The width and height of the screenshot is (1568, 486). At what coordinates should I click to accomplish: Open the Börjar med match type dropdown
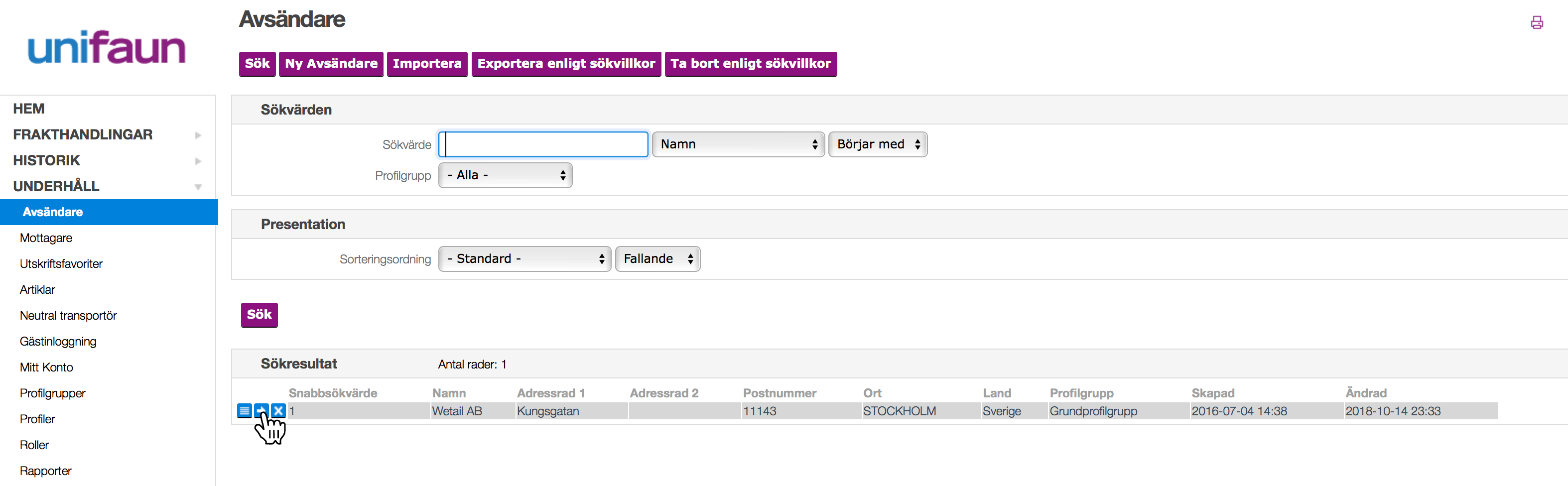(x=877, y=144)
